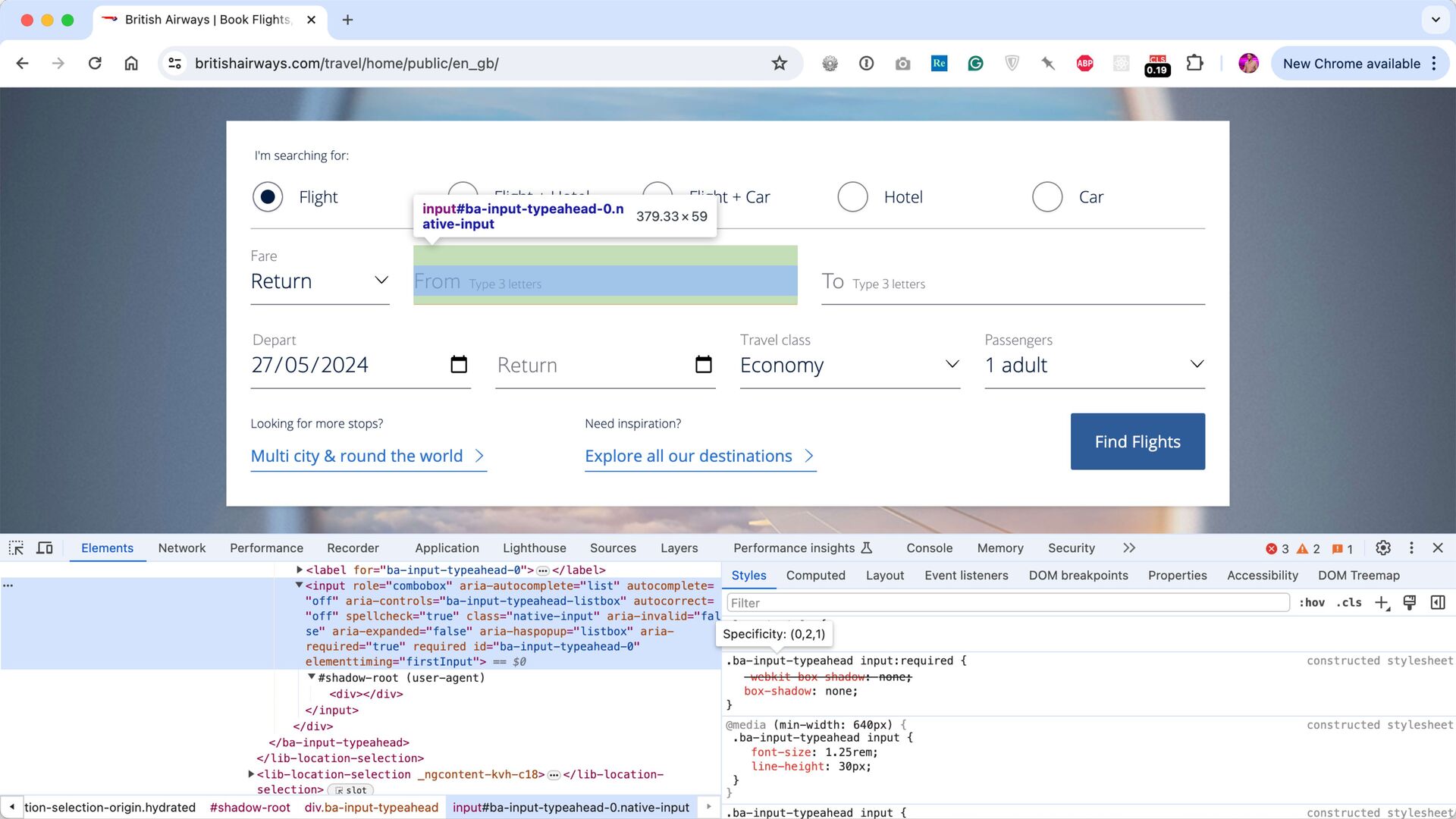Open the Extensions puzzle menu
The image size is (1456, 819).
pyautogui.click(x=1194, y=64)
